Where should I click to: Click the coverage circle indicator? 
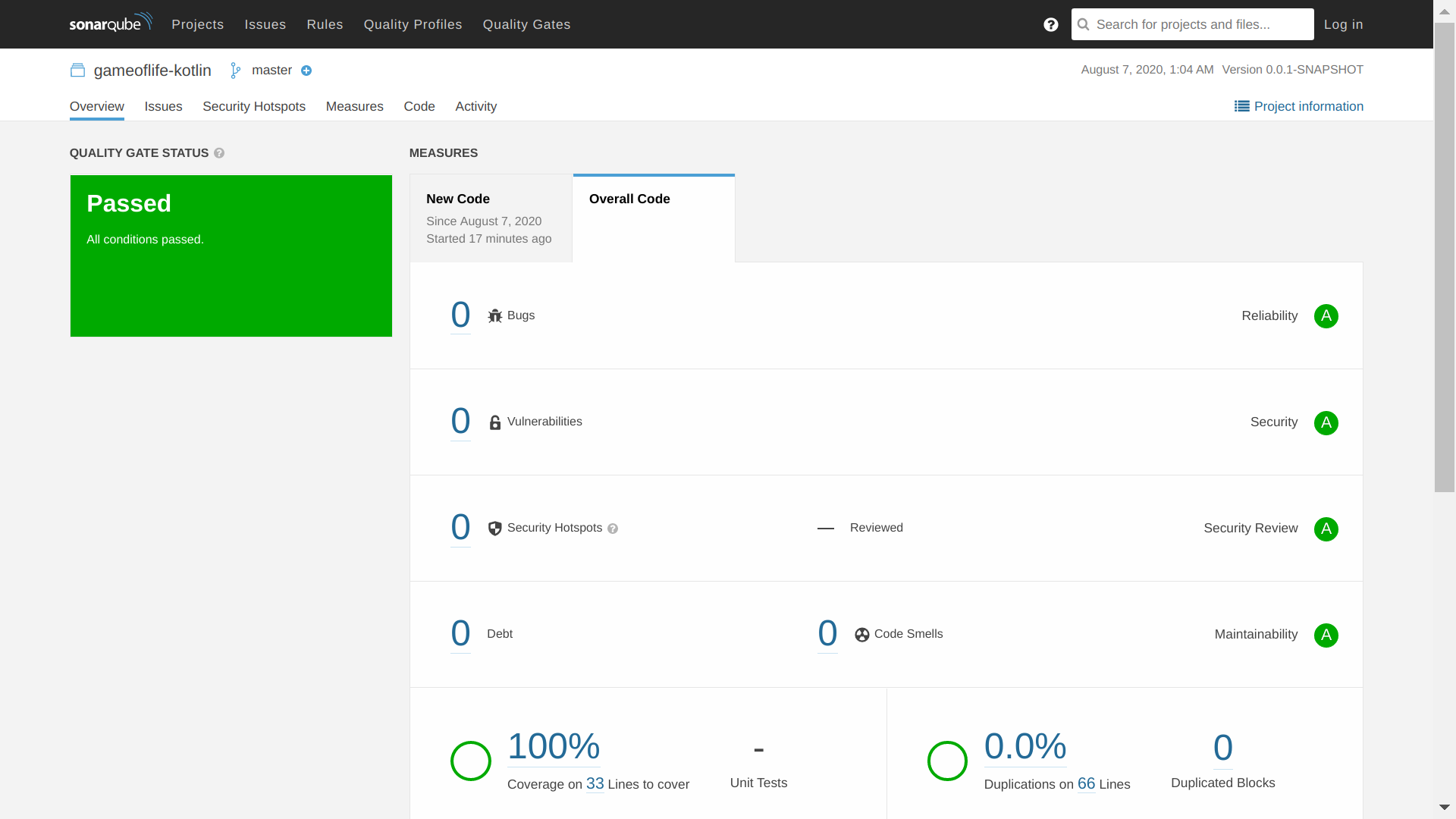pos(470,761)
